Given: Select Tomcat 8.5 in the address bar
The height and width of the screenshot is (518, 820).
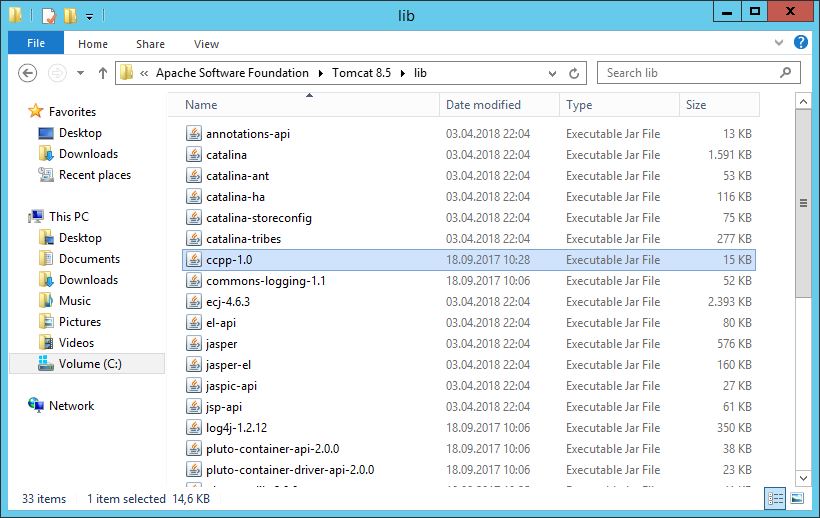Looking at the screenshot, I should pos(361,73).
